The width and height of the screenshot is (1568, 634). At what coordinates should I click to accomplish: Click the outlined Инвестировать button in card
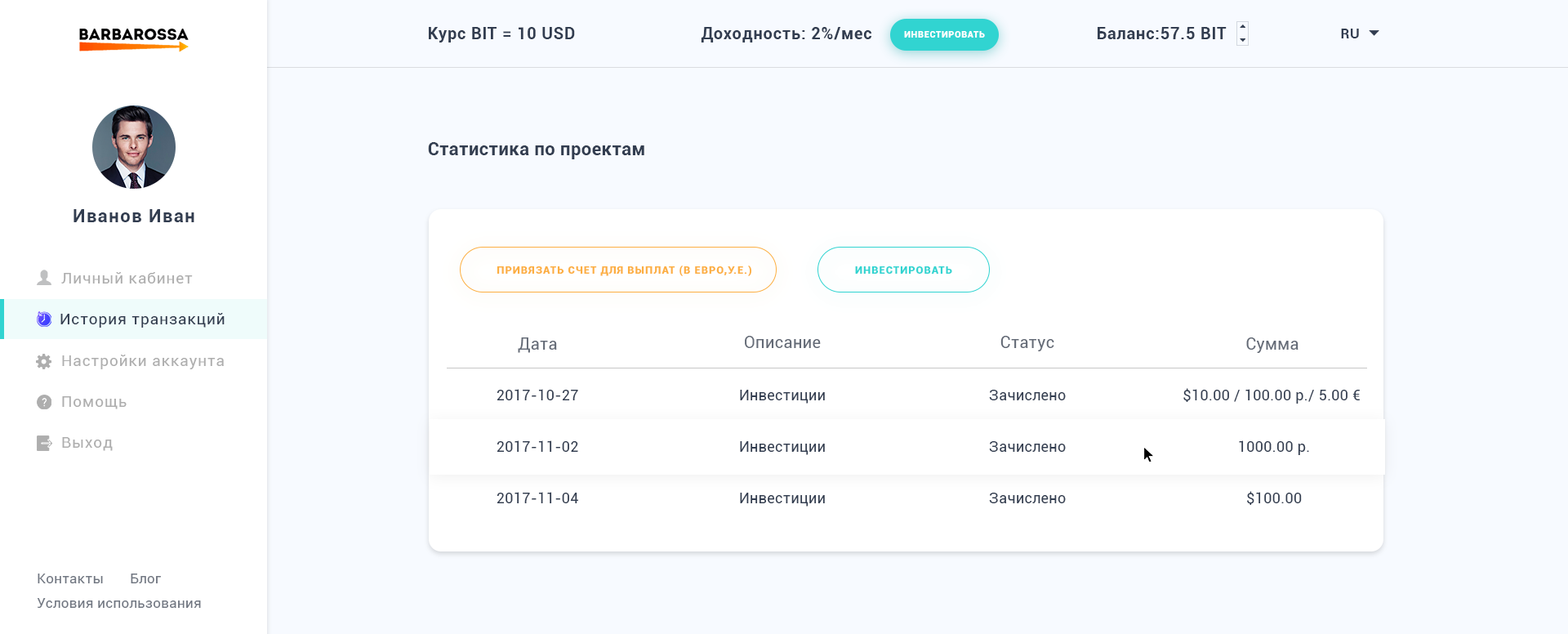(903, 270)
